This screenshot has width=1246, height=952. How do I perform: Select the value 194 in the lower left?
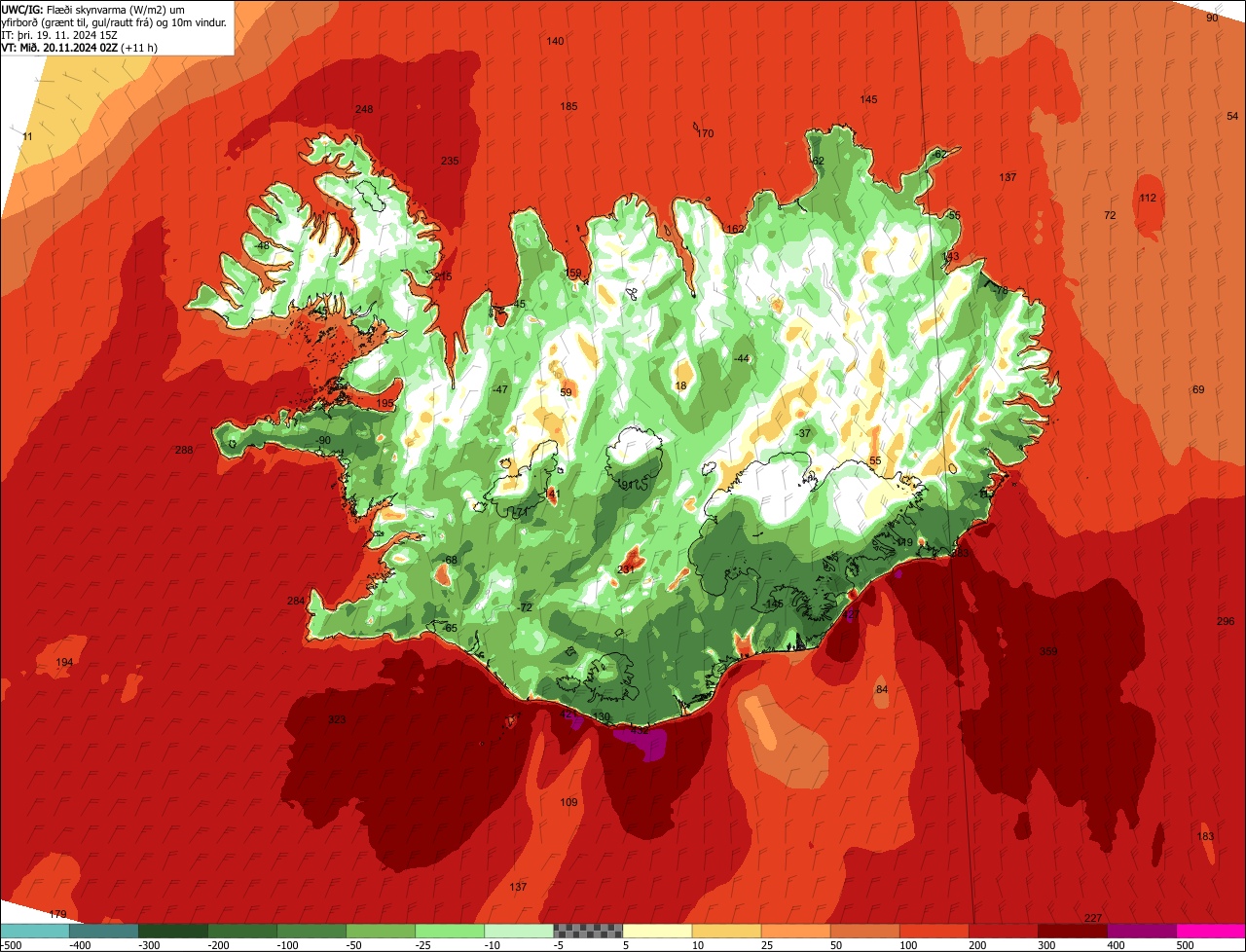click(x=64, y=662)
